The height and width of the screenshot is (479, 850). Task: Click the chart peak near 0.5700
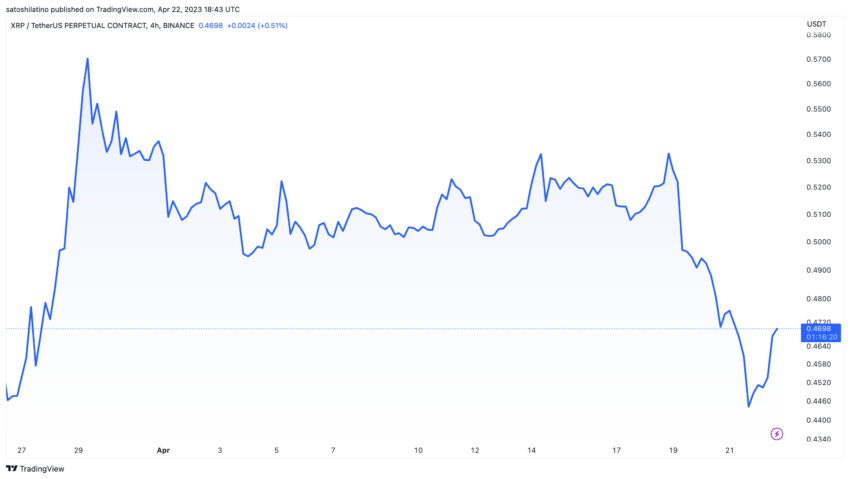(88, 58)
